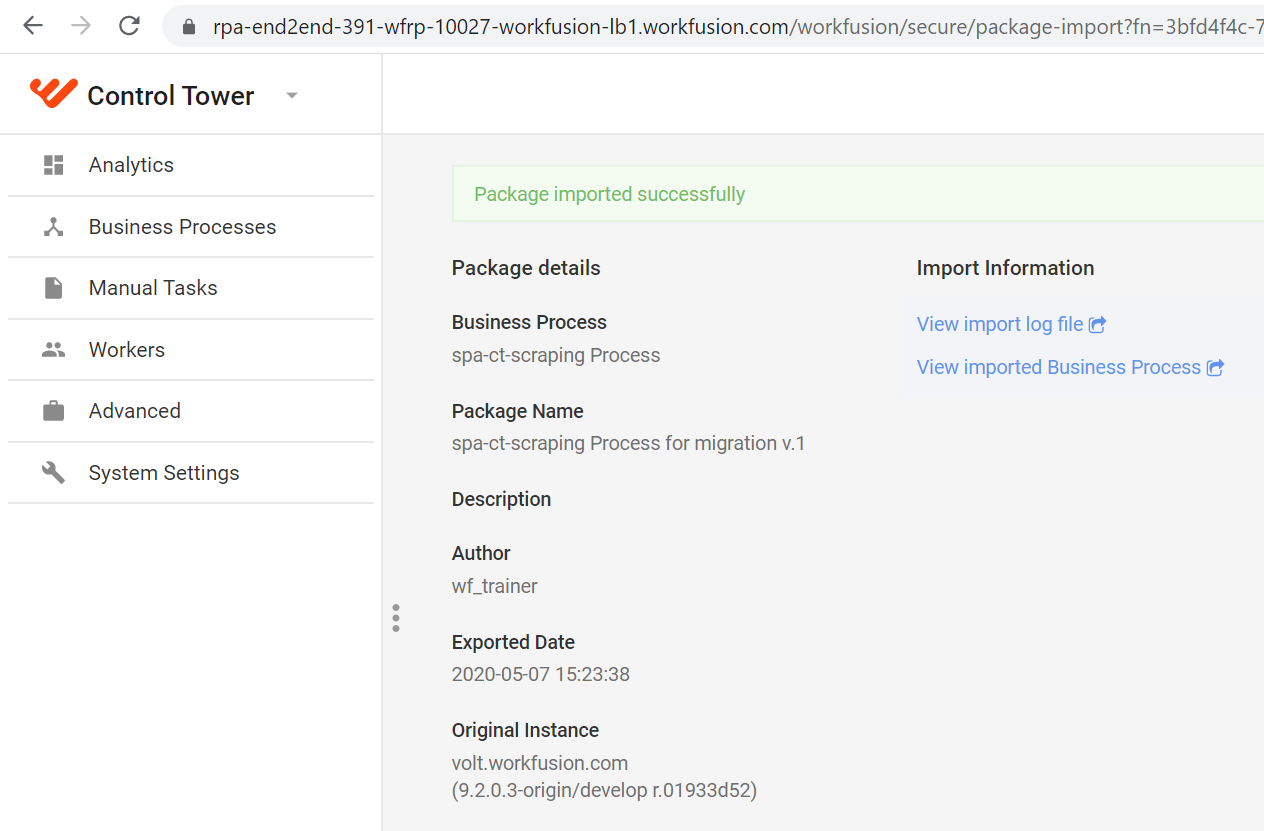Image resolution: width=1264 pixels, height=831 pixels.
Task: Click the 'Exported Date' label
Action: (x=513, y=642)
